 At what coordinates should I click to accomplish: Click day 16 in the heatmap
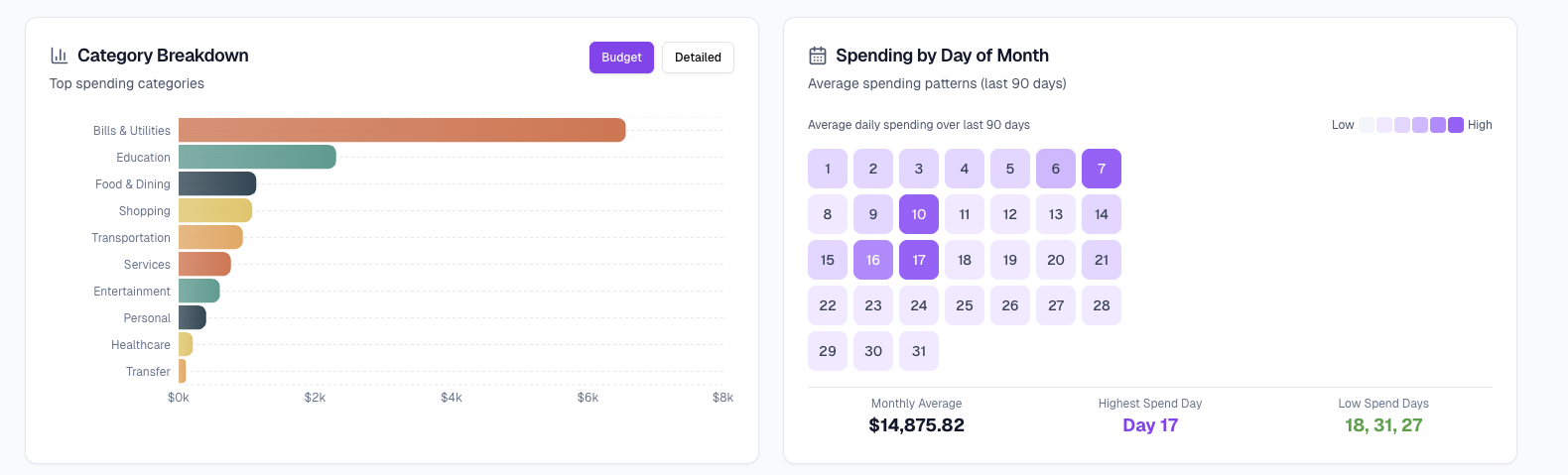(x=873, y=260)
